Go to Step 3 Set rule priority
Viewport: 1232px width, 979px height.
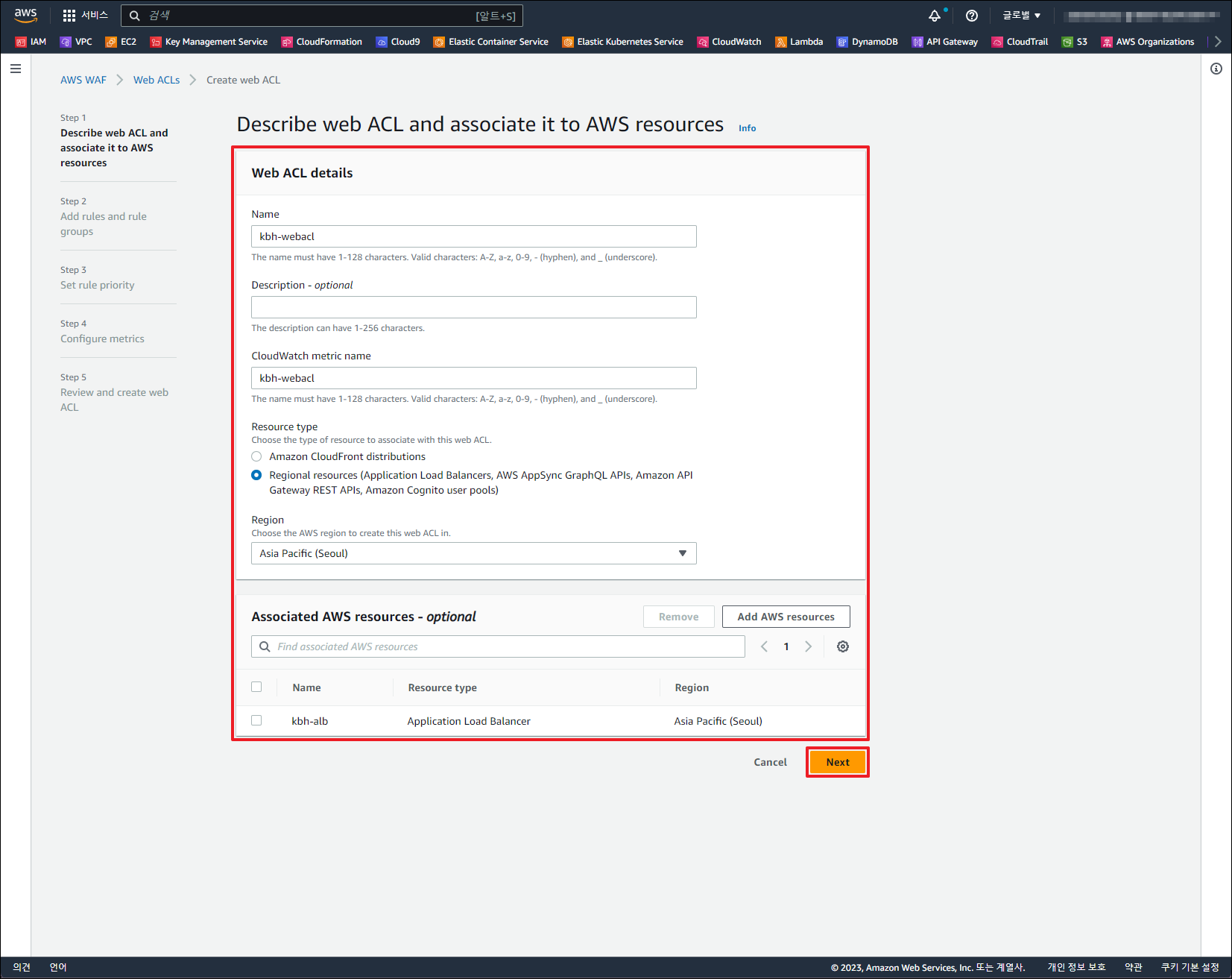[x=98, y=285]
